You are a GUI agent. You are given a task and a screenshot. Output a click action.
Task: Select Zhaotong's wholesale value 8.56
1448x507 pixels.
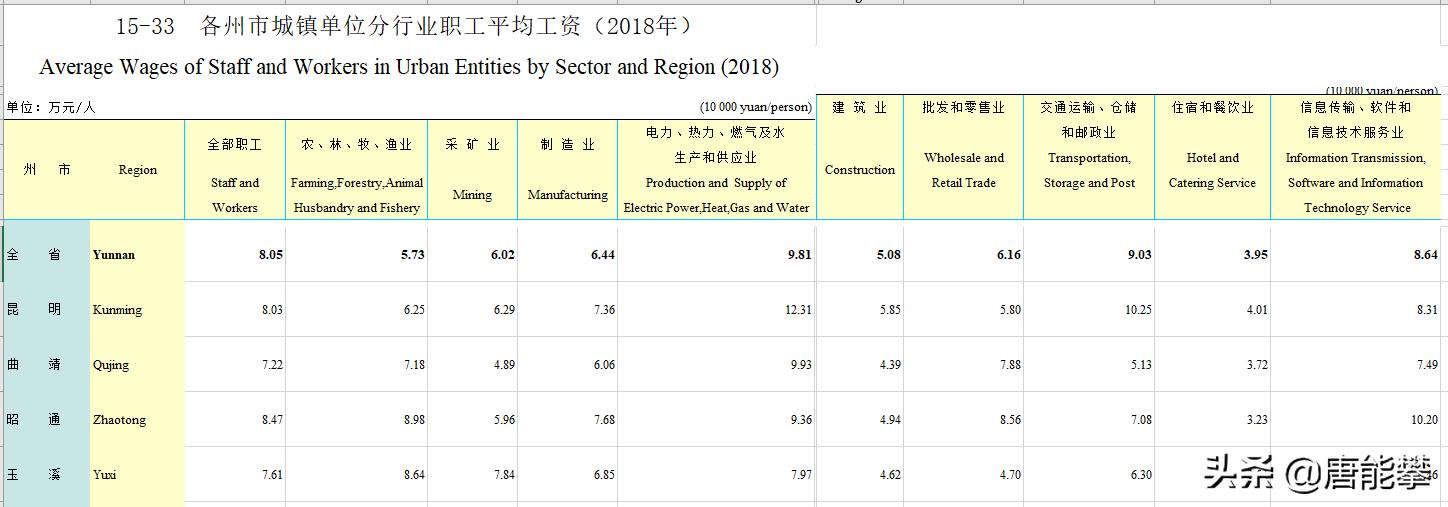click(1010, 420)
